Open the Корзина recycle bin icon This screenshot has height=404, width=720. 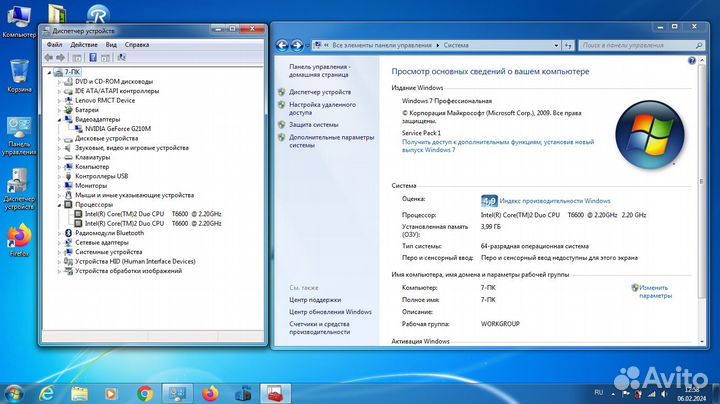[x=19, y=76]
